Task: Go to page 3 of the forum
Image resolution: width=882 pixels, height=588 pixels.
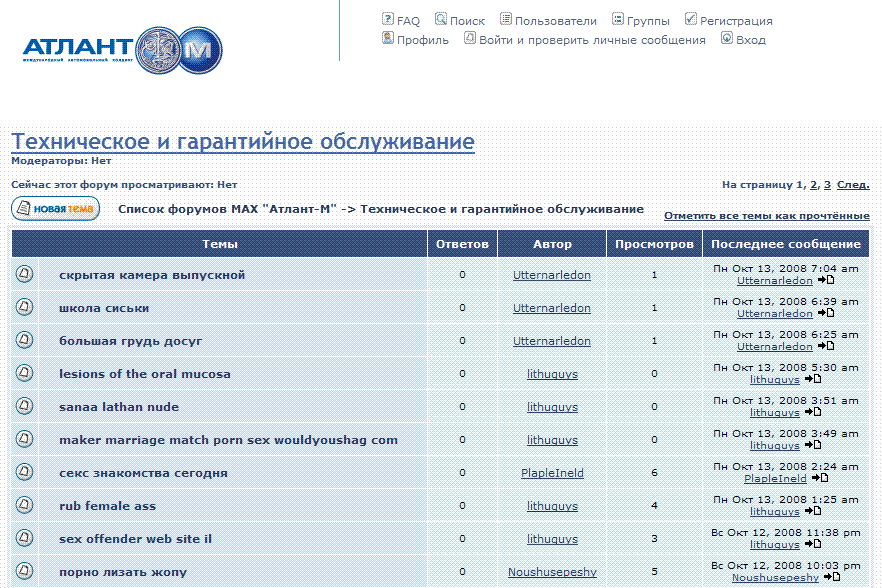Action: [x=827, y=185]
